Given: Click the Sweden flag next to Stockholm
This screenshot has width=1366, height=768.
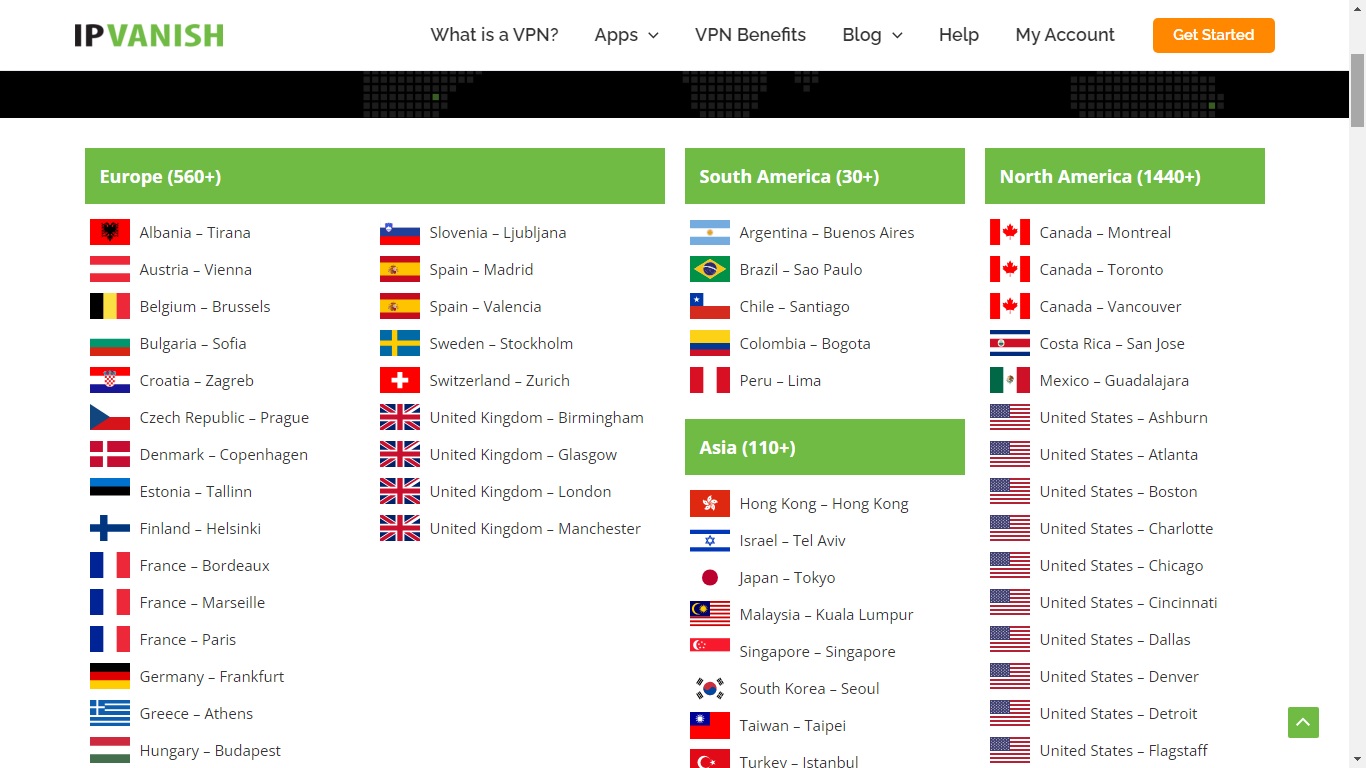Looking at the screenshot, I should tap(399, 343).
